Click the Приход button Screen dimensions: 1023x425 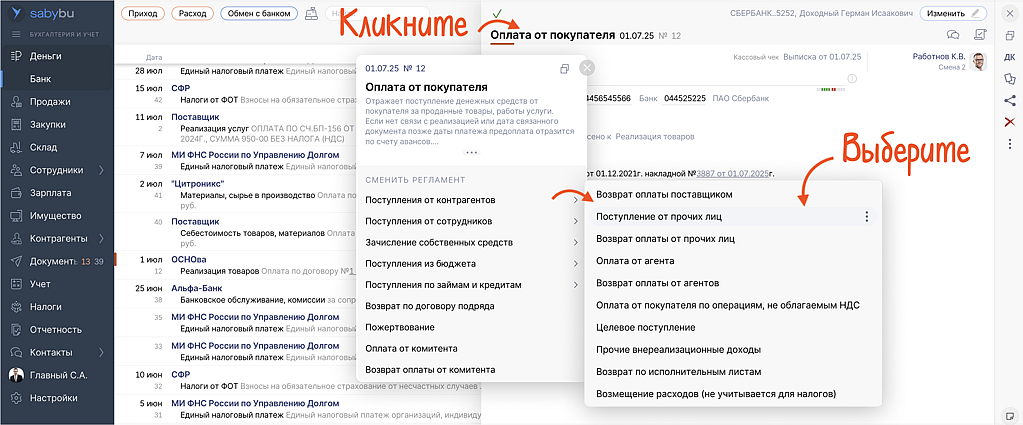coord(142,14)
